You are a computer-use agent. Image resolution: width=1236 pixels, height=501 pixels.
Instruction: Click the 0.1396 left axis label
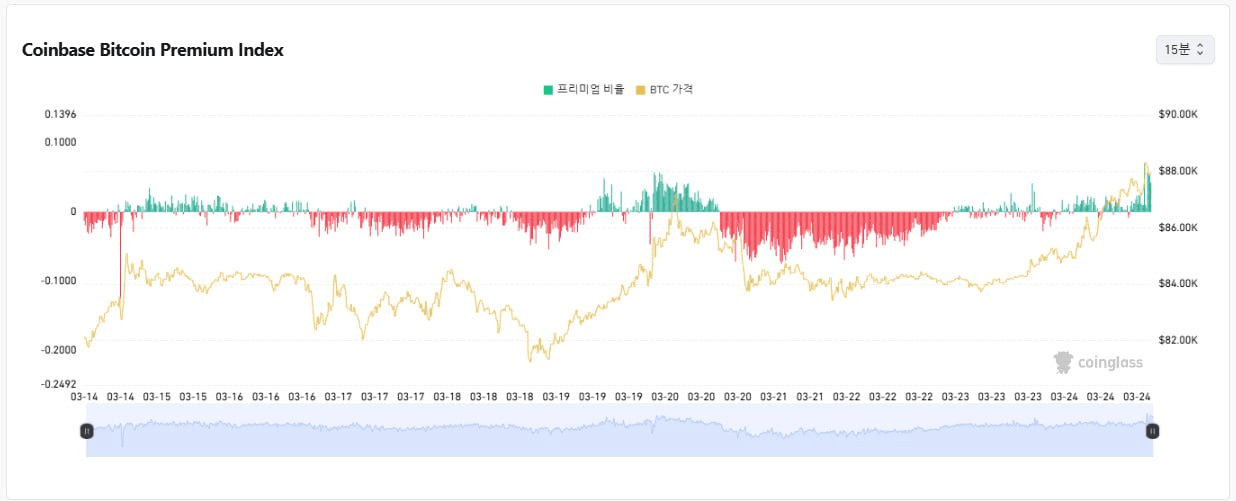pyautogui.click(x=60, y=115)
